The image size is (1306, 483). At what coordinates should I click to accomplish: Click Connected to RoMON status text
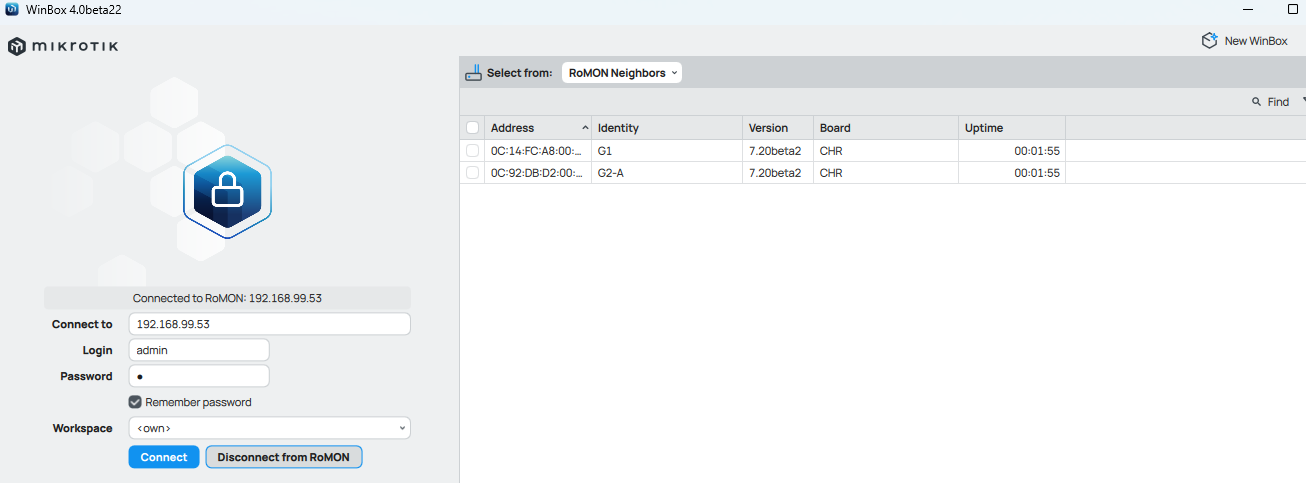pos(227,298)
